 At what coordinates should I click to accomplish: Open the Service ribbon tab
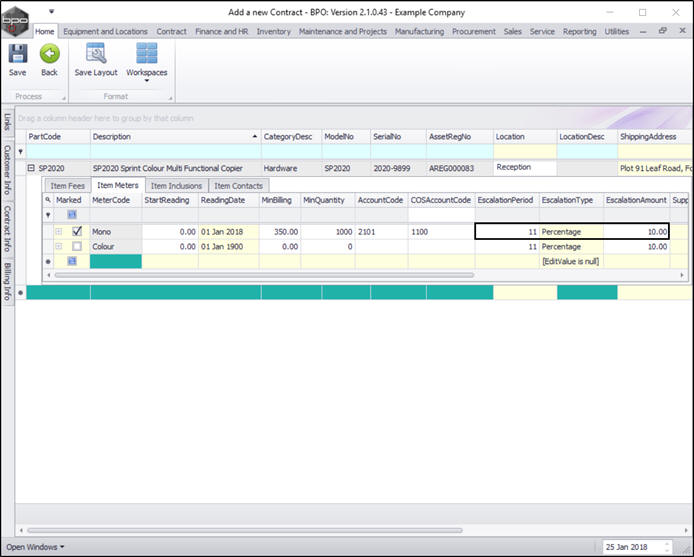pyautogui.click(x=542, y=31)
